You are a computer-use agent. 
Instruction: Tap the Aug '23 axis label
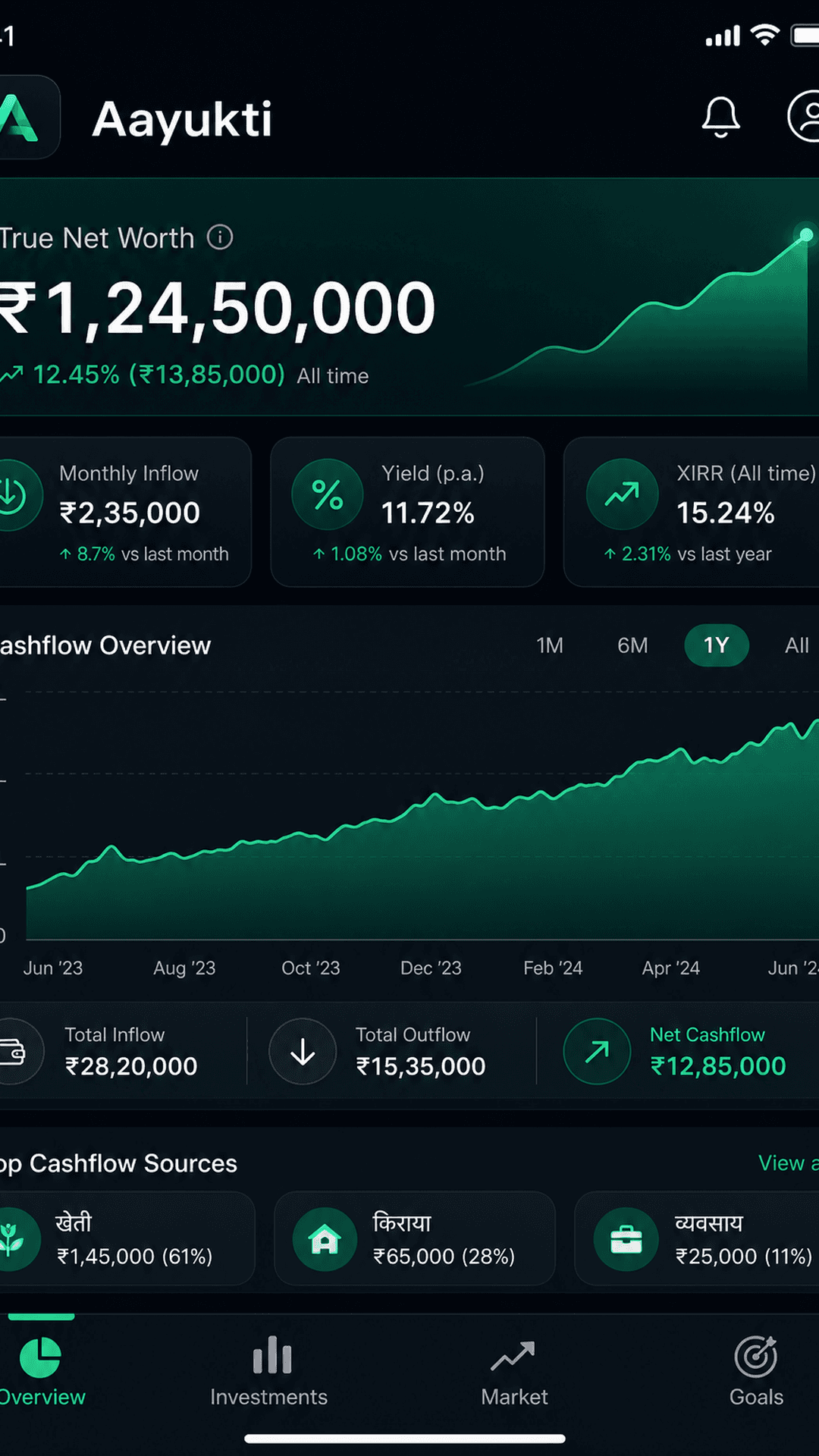click(x=184, y=968)
